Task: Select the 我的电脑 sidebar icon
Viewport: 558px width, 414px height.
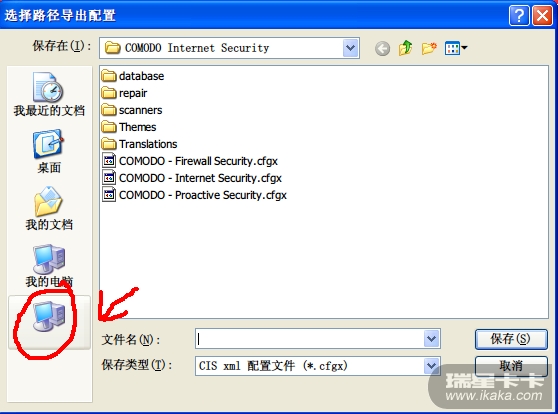Action: click(x=49, y=266)
